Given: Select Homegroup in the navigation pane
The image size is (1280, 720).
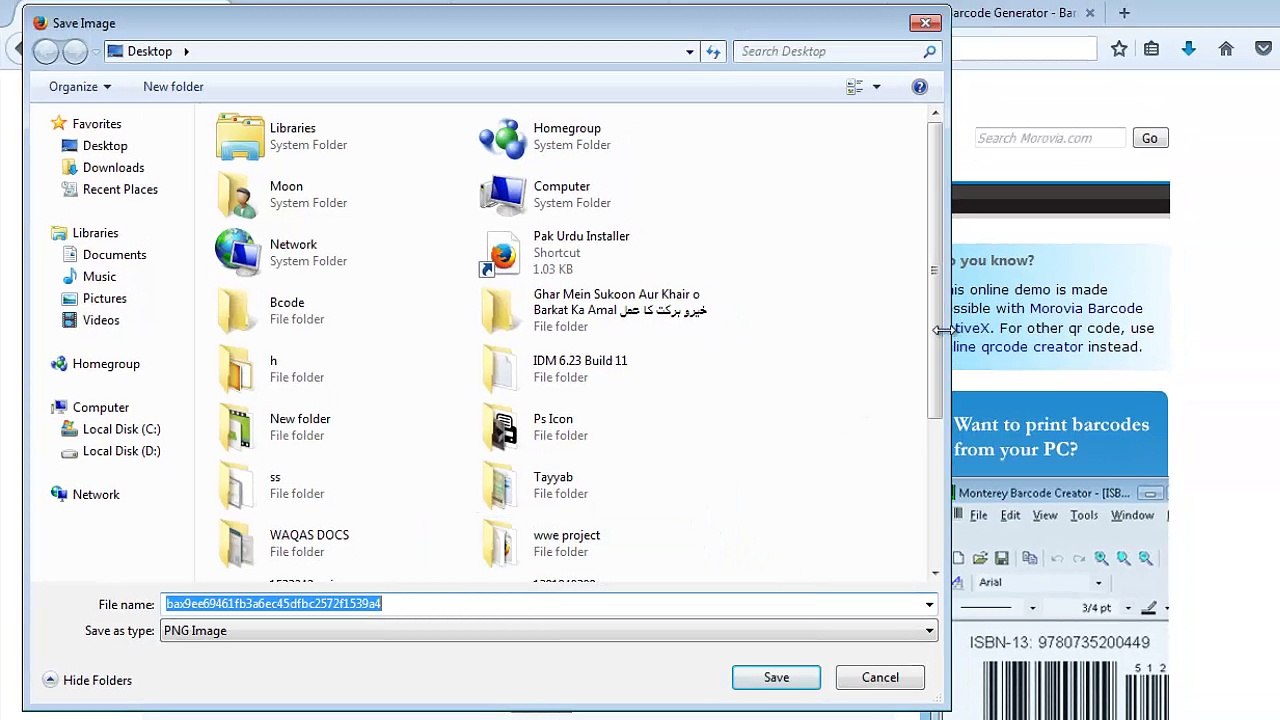Looking at the screenshot, I should coord(95,364).
